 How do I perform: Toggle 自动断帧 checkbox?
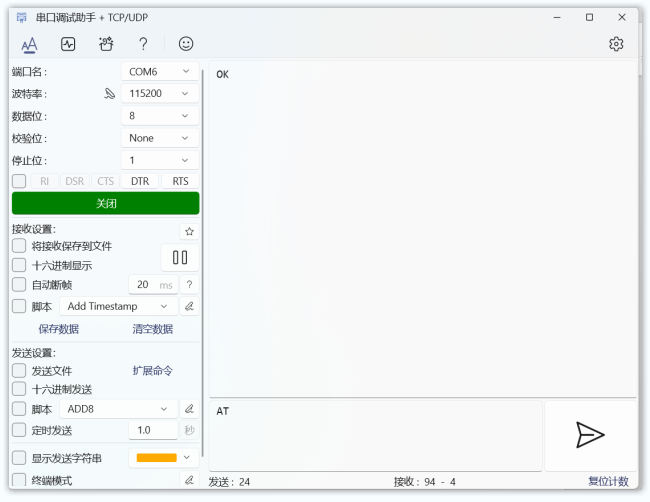[x=19, y=285]
